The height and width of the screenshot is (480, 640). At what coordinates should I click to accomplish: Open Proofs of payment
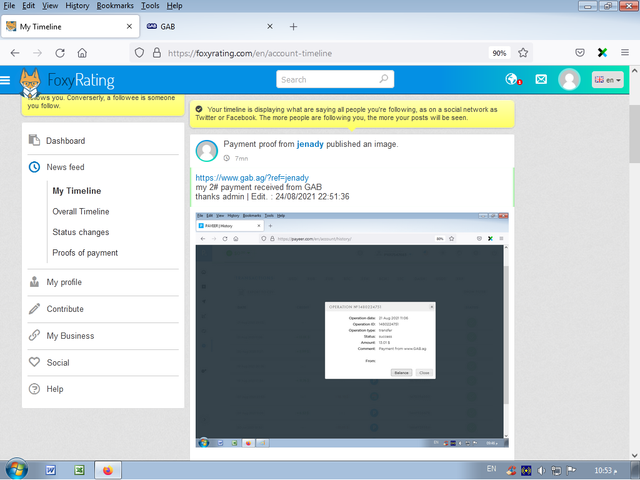pyautogui.click(x=85, y=253)
